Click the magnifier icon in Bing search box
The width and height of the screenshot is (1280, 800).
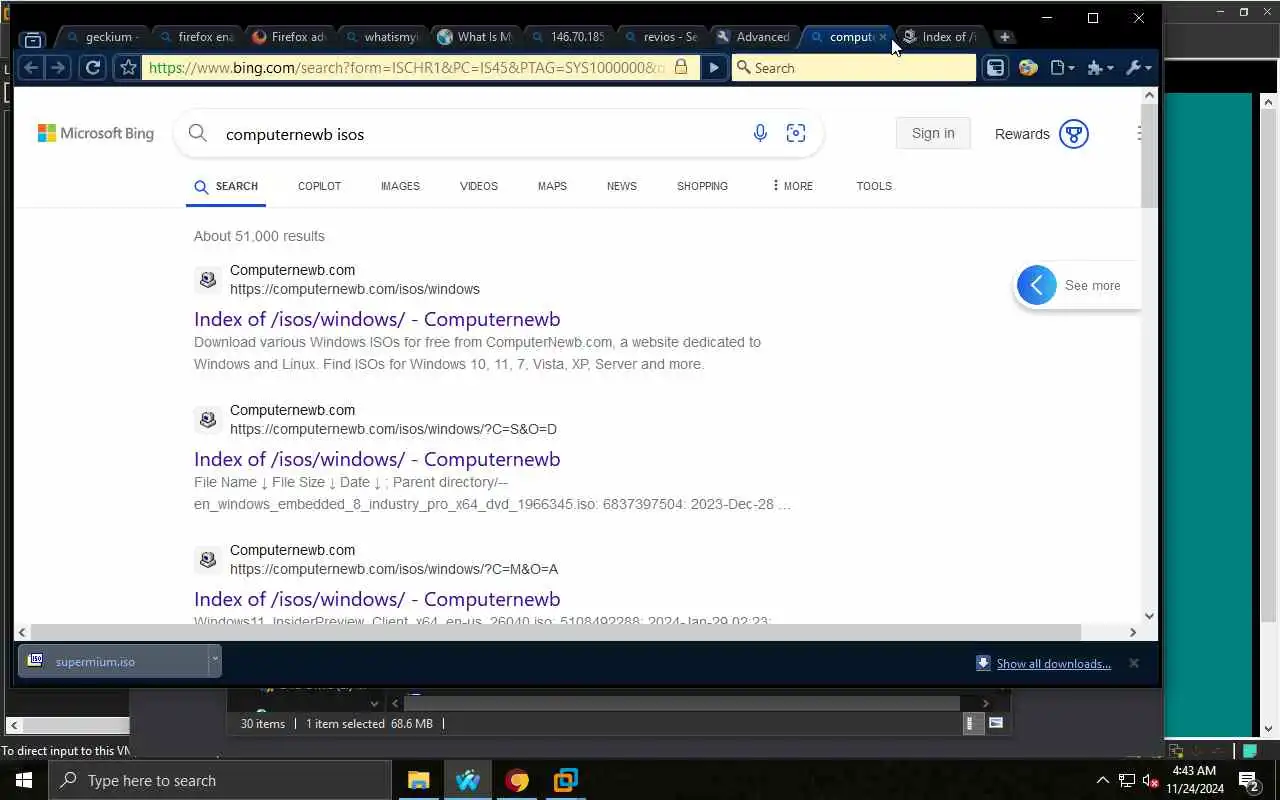pos(198,134)
